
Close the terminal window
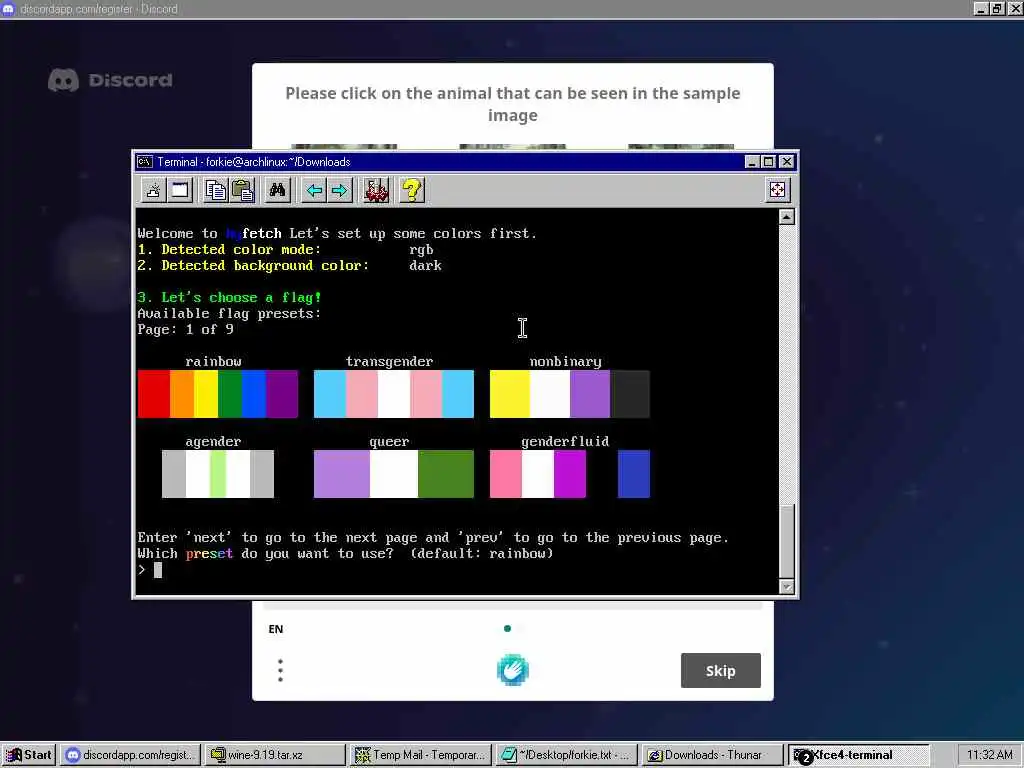point(787,162)
